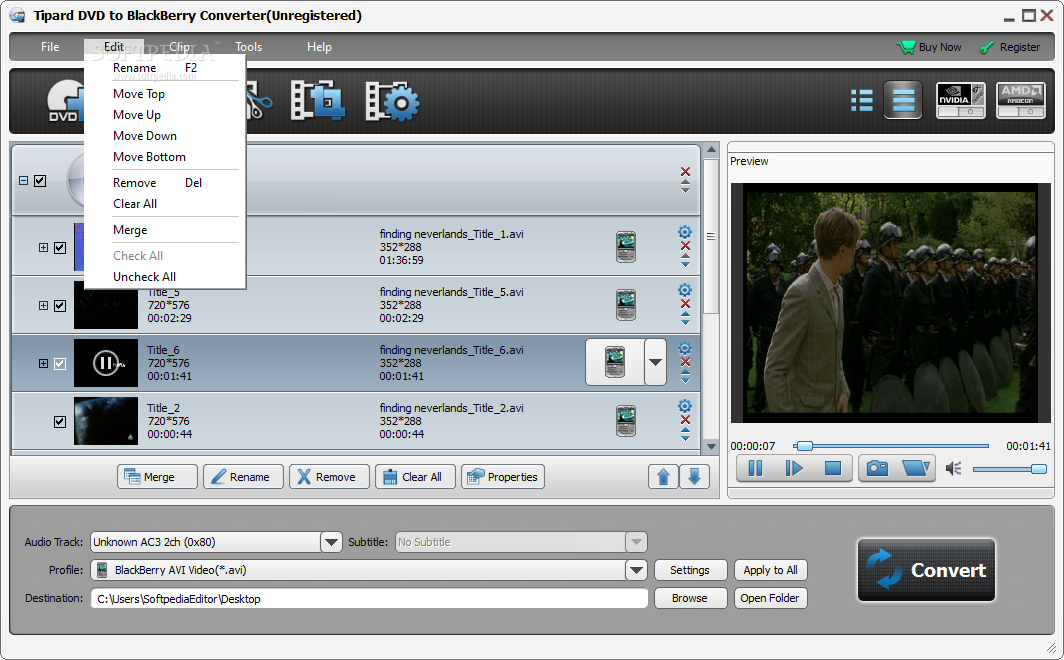Click the Merge button below list
Screen dimensions: 1064x660
point(157,477)
